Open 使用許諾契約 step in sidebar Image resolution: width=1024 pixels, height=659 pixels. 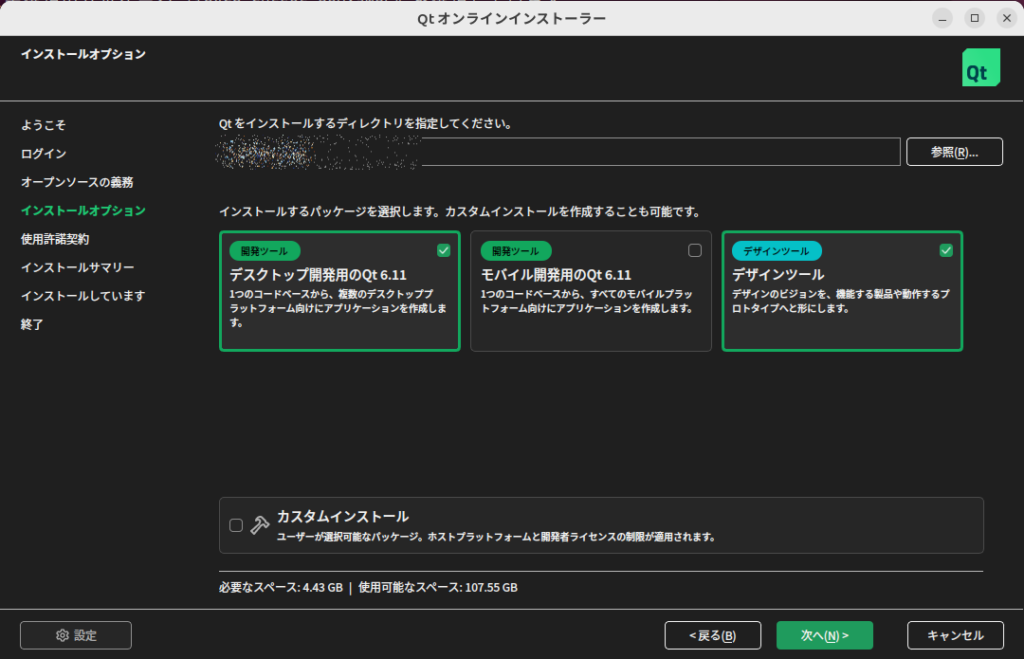coord(55,239)
